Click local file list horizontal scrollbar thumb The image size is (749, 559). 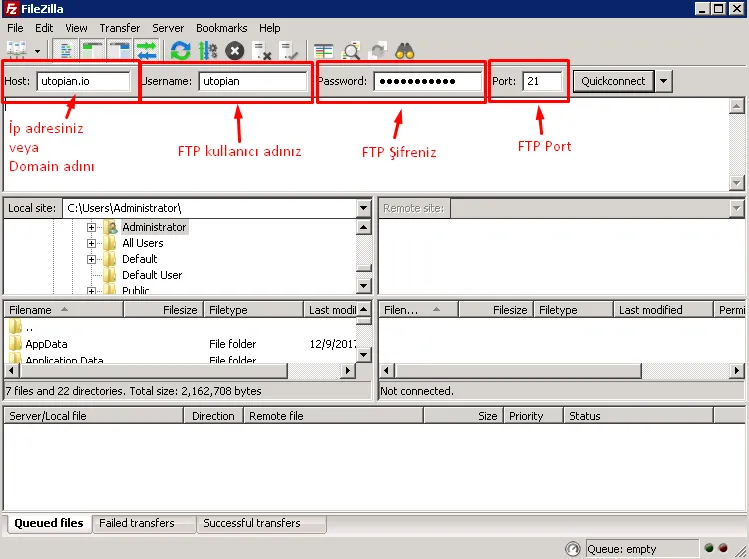(x=153, y=370)
